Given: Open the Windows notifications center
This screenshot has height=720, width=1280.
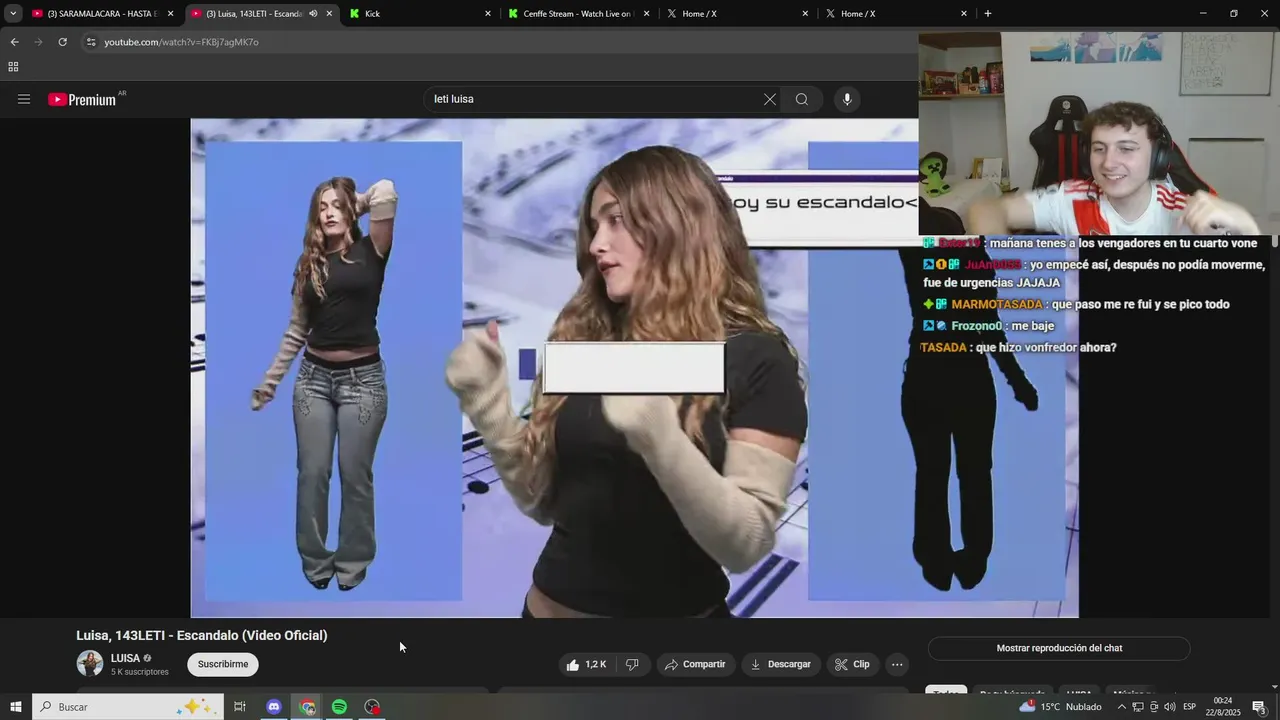Looking at the screenshot, I should click(x=1259, y=707).
